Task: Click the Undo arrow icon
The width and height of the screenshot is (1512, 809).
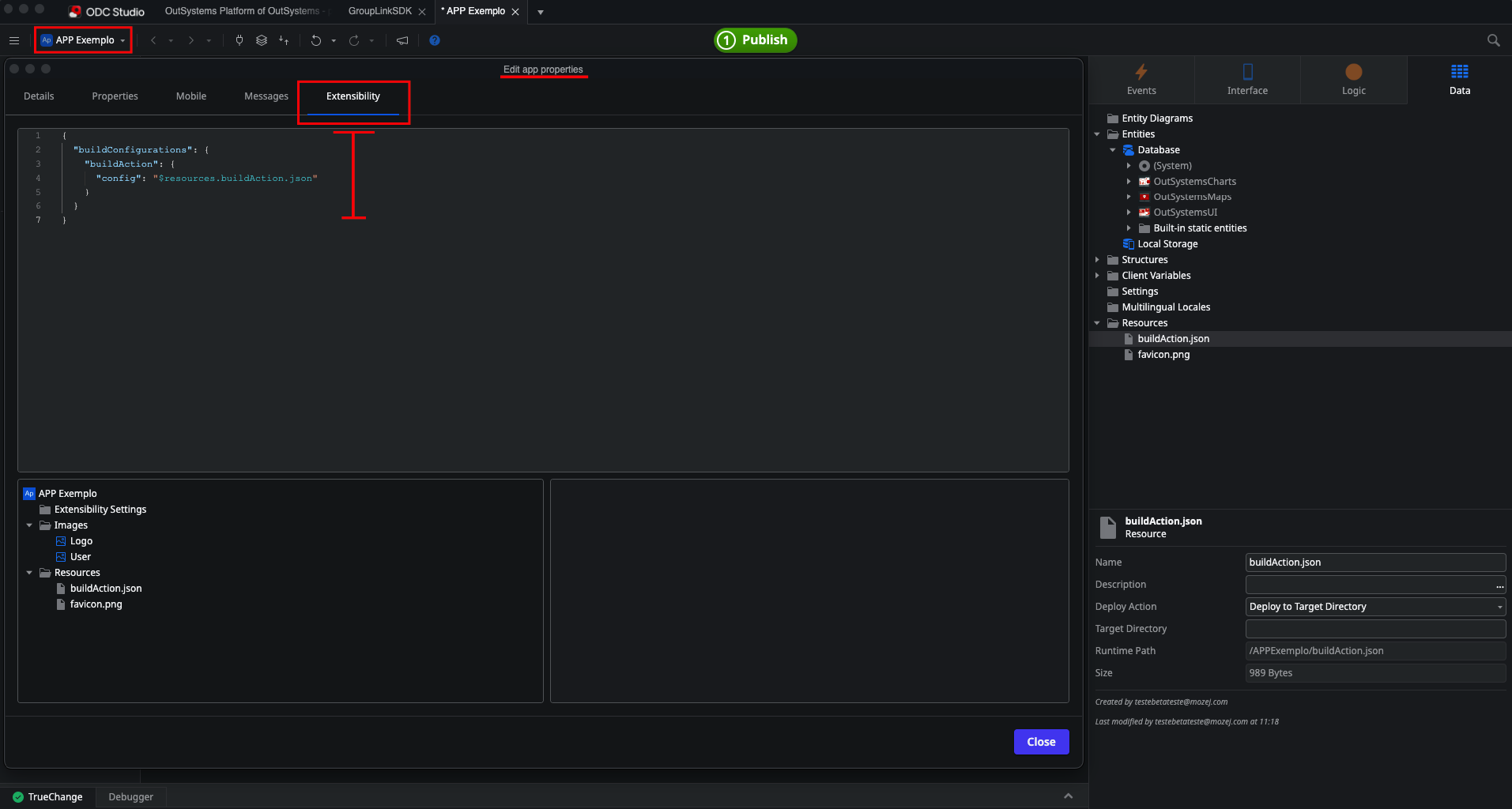Action: point(317,40)
